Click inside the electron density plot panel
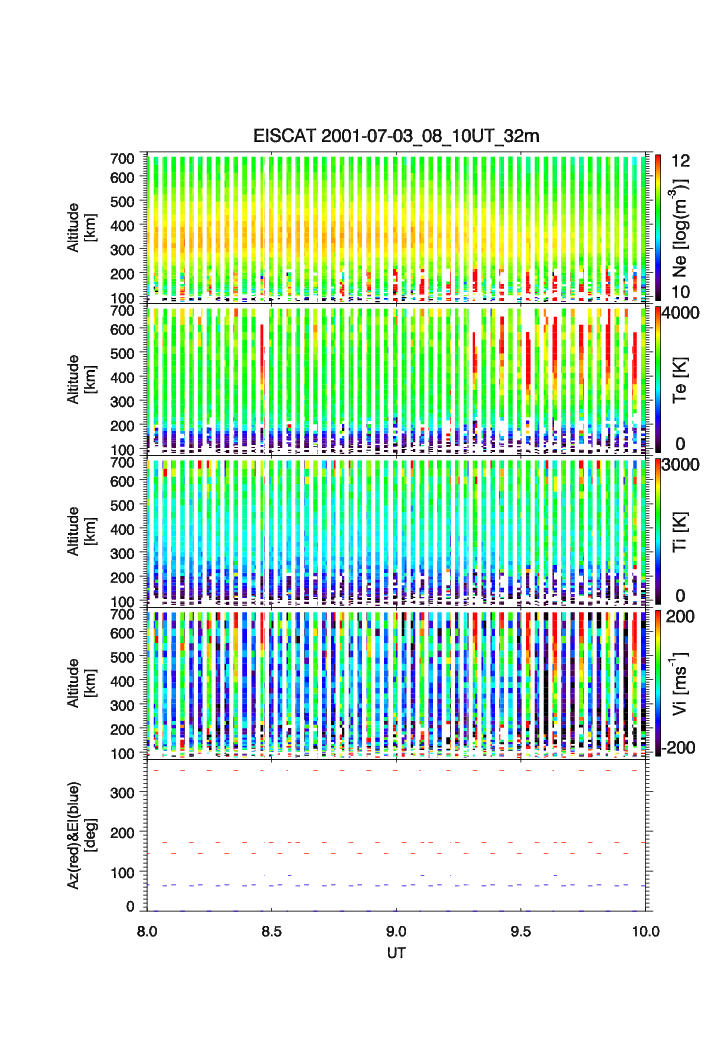 coord(397,227)
